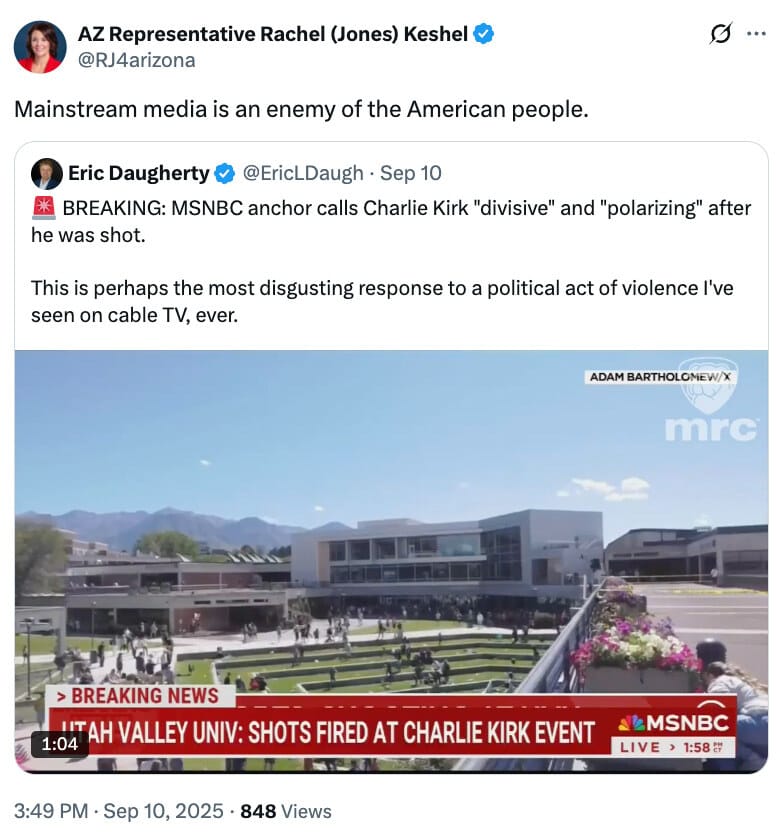Click the AZ Representative Rachel Keshel name
Screen dimensions: 782x834
[x=273, y=34]
